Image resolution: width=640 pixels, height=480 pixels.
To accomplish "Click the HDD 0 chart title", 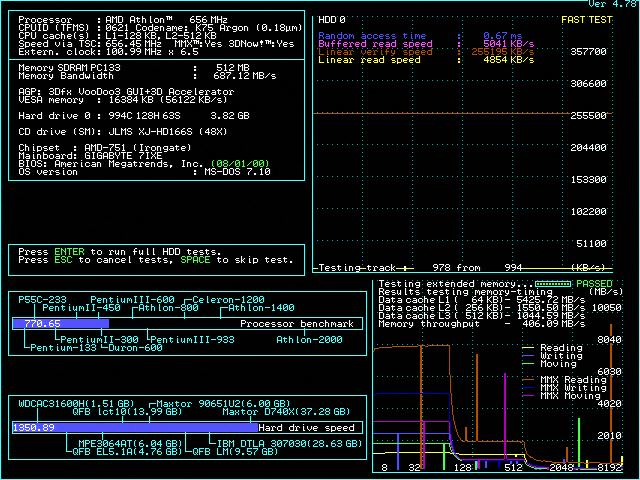I will [332, 20].
